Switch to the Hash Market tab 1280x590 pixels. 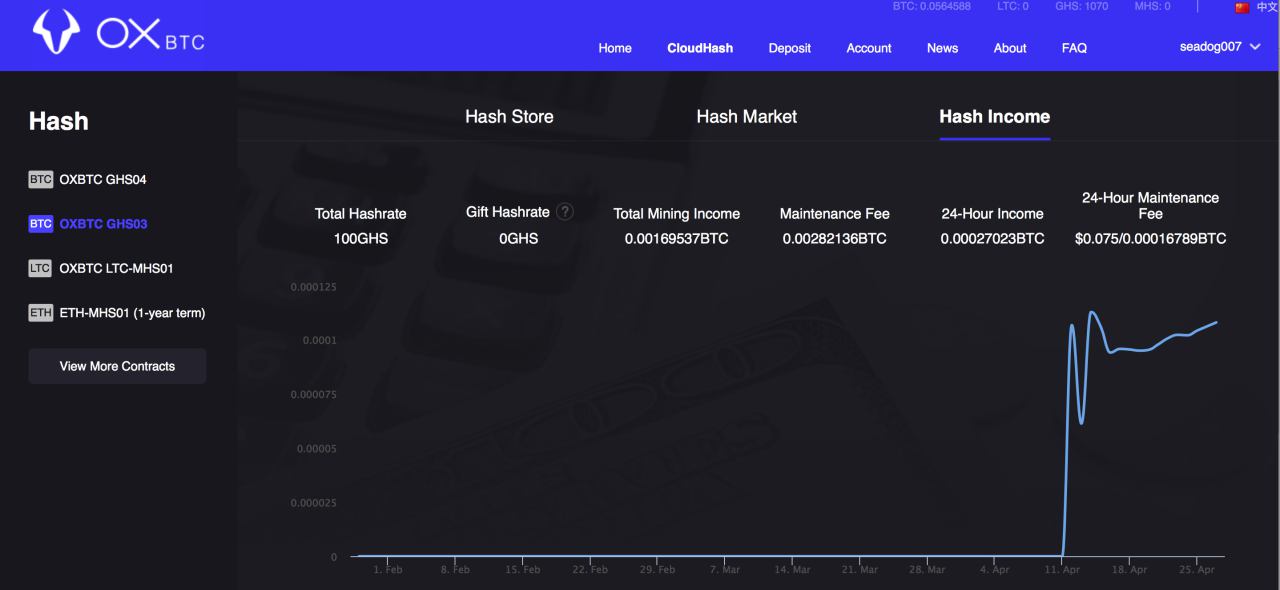tap(747, 117)
